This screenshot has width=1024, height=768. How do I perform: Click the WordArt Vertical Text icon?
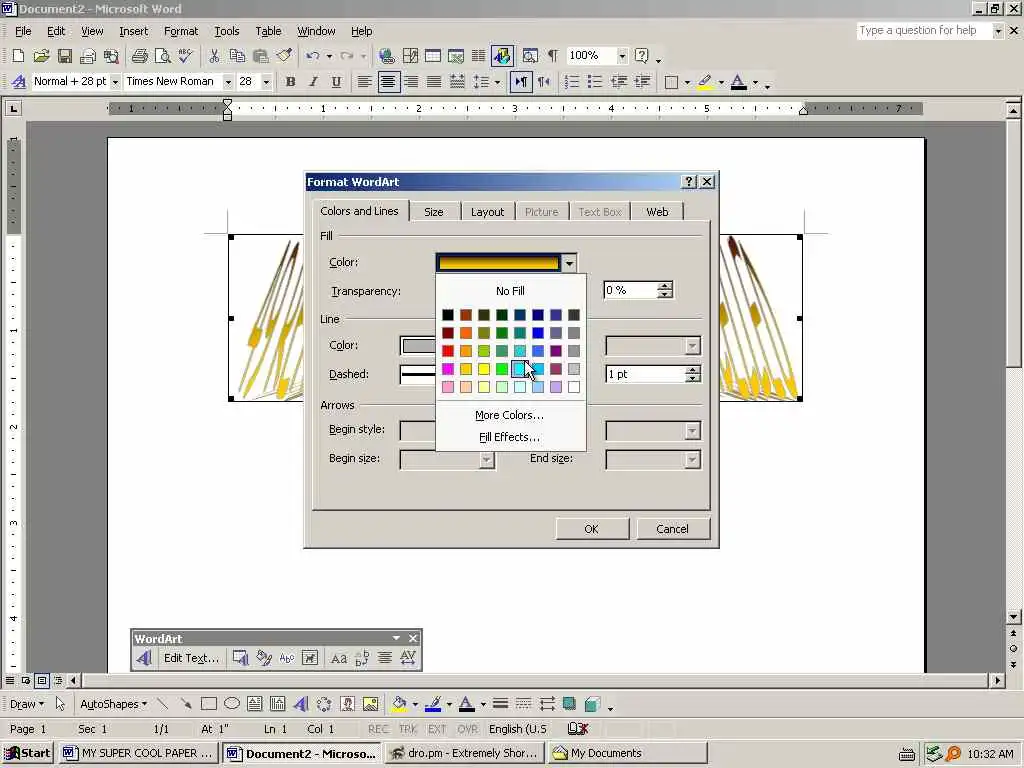362,658
